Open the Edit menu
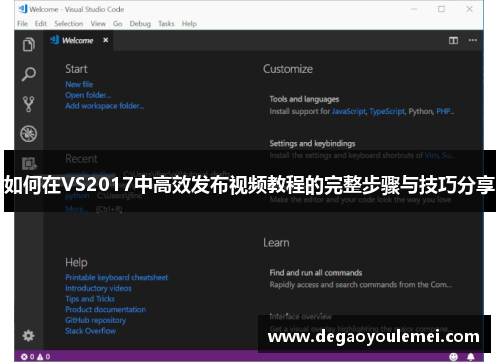Image resolution: width=500 pixels, height=362 pixels. tap(41, 24)
